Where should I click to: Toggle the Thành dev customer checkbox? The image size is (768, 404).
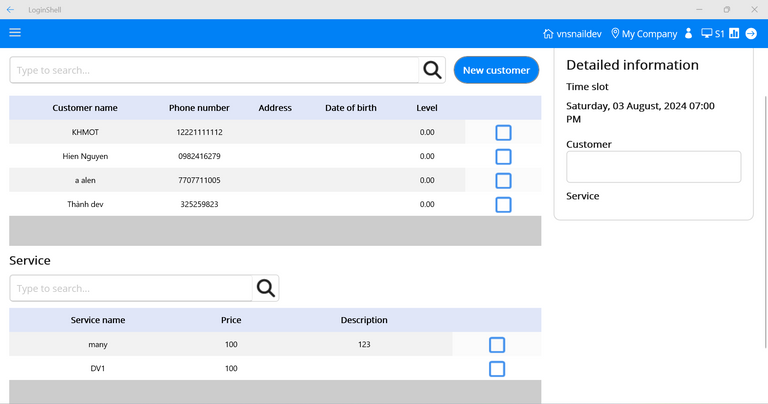(x=503, y=204)
